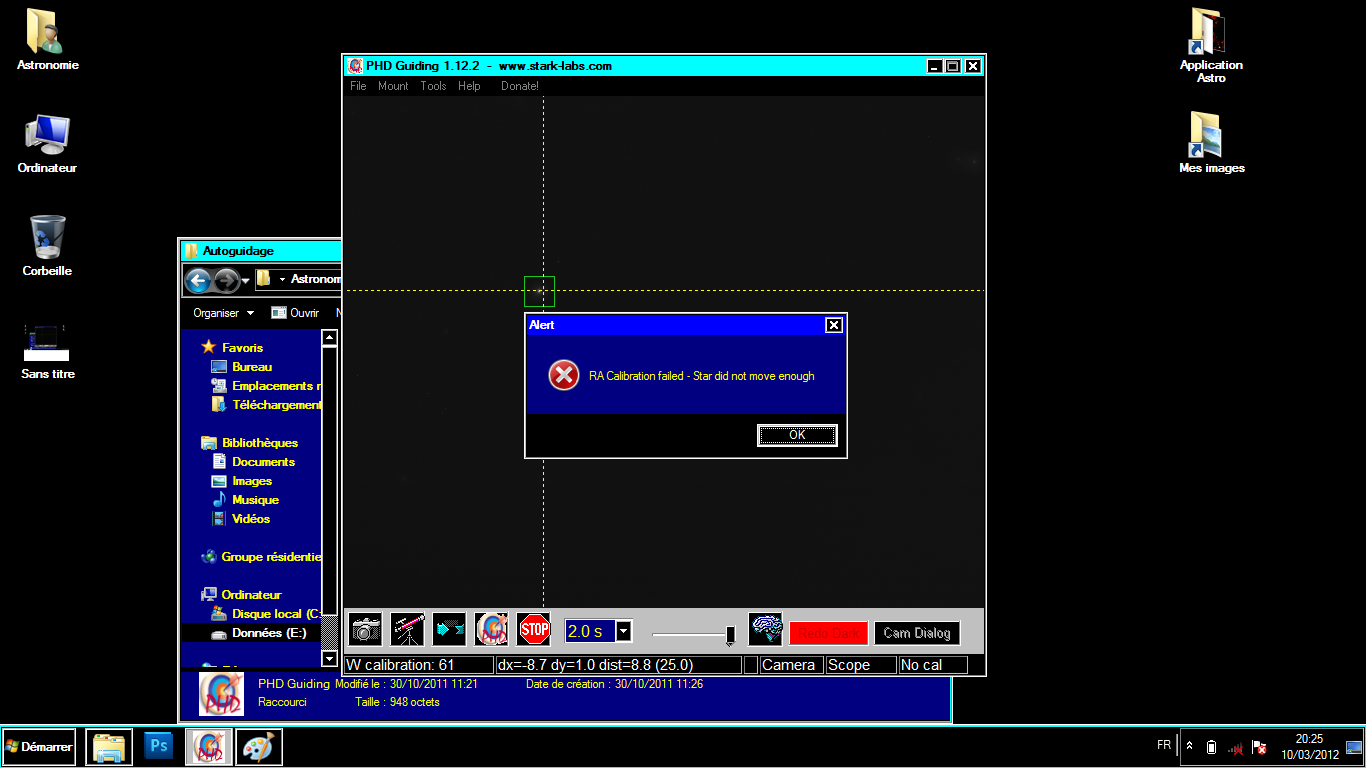This screenshot has width=1367, height=769.
Task: Click the red error icon in Alert dialog
Action: 564,376
